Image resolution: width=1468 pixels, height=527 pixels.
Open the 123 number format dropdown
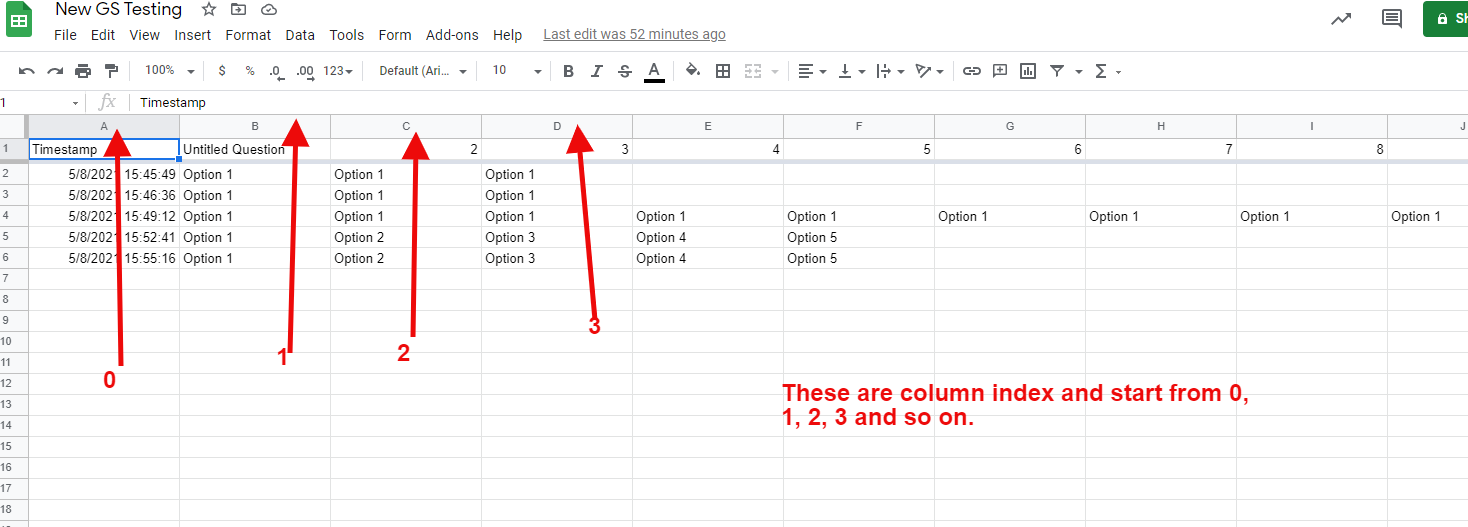tap(340, 71)
